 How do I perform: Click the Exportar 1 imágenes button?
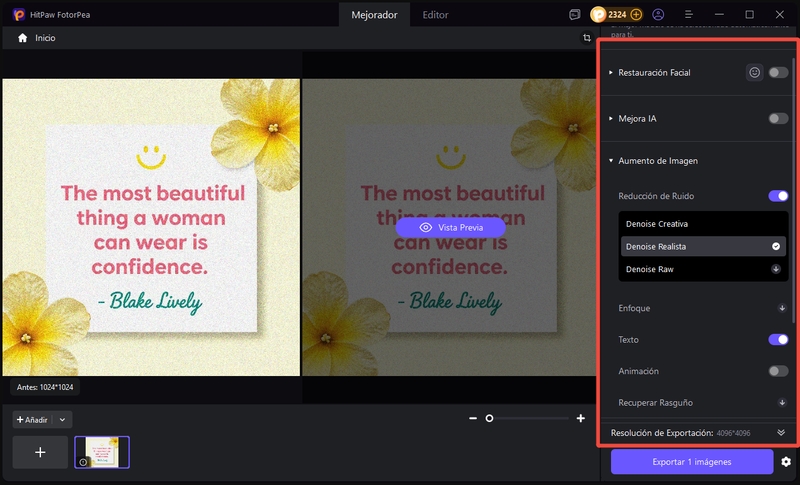point(692,461)
